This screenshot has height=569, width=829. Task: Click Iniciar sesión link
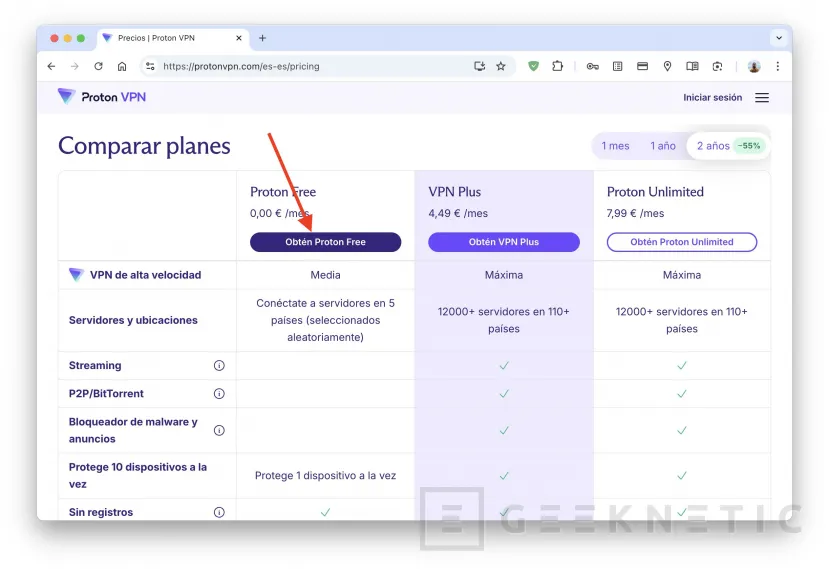pos(712,97)
